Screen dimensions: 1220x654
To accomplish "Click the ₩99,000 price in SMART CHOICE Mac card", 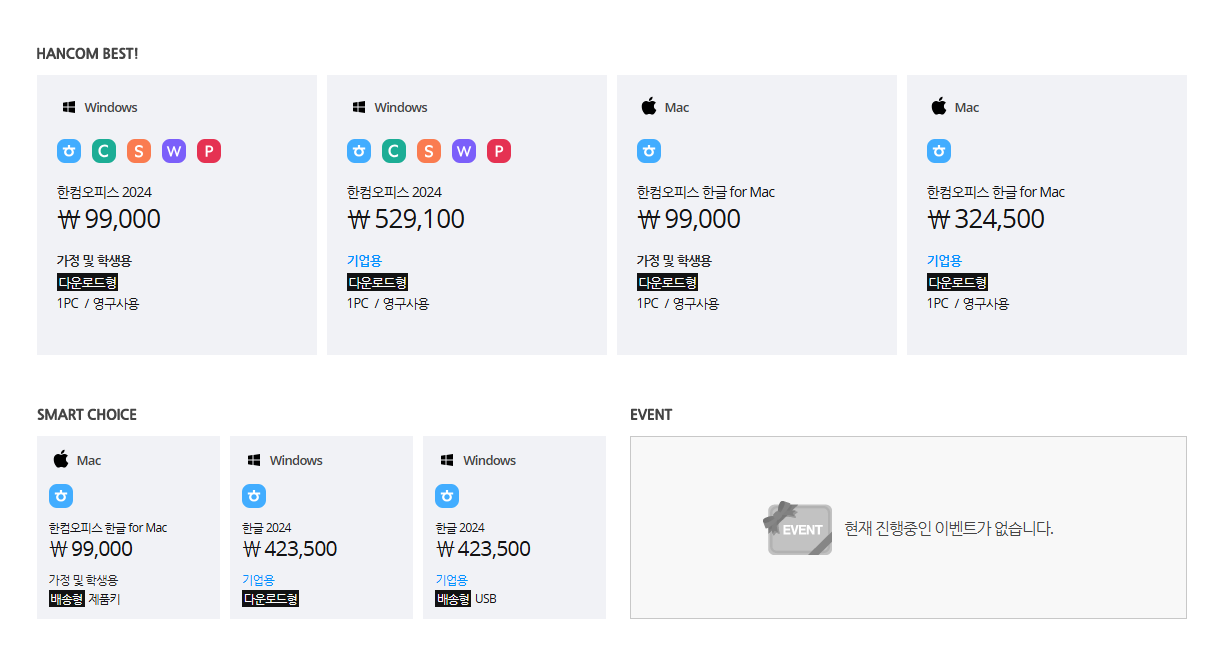I will 91,549.
